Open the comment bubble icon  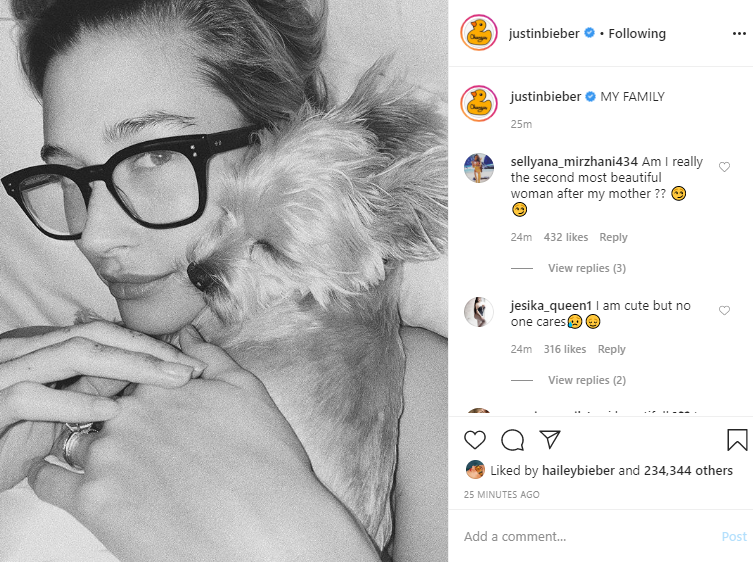512,440
